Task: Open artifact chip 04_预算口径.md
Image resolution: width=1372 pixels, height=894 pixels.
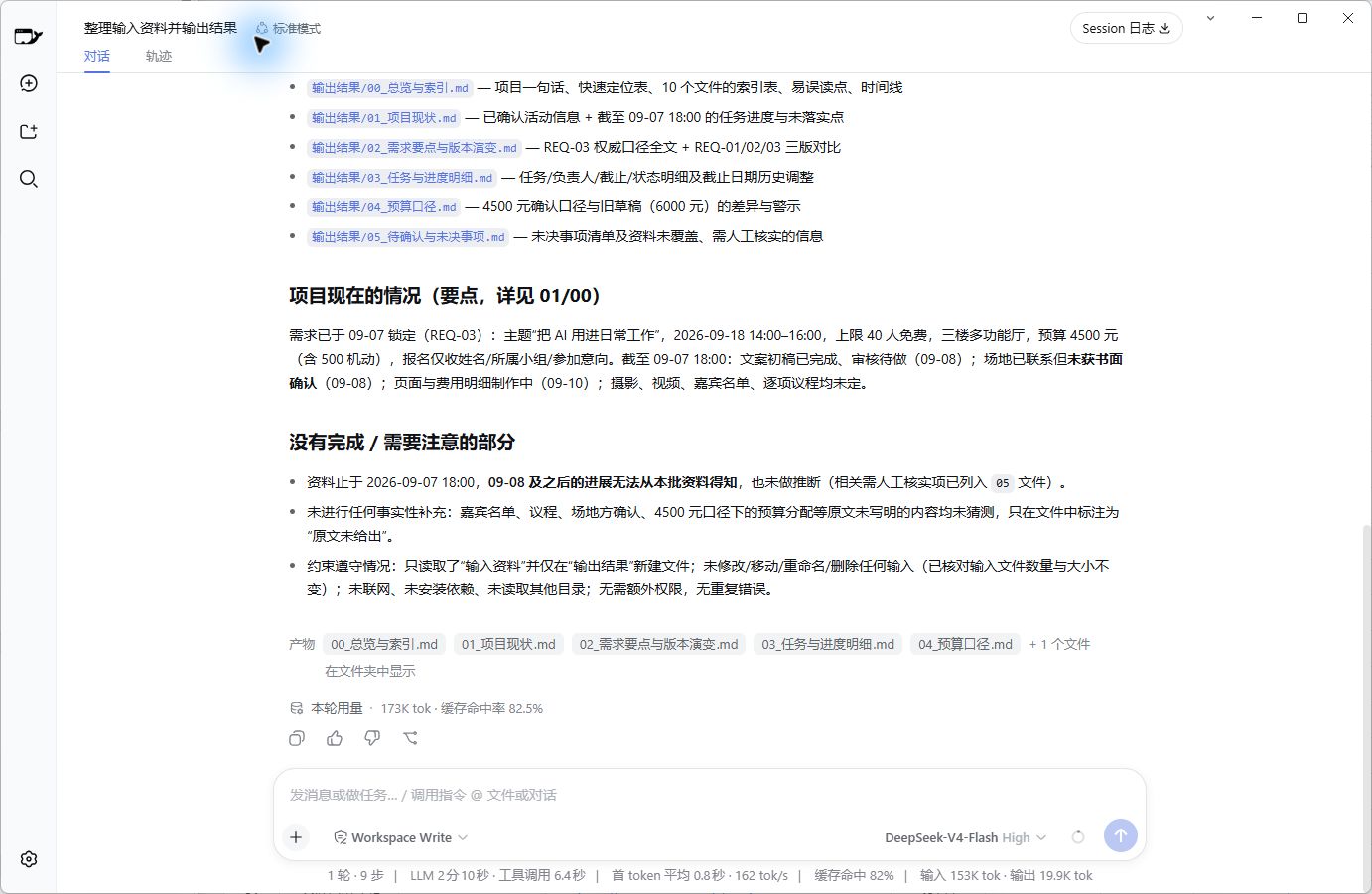Action: point(965,644)
